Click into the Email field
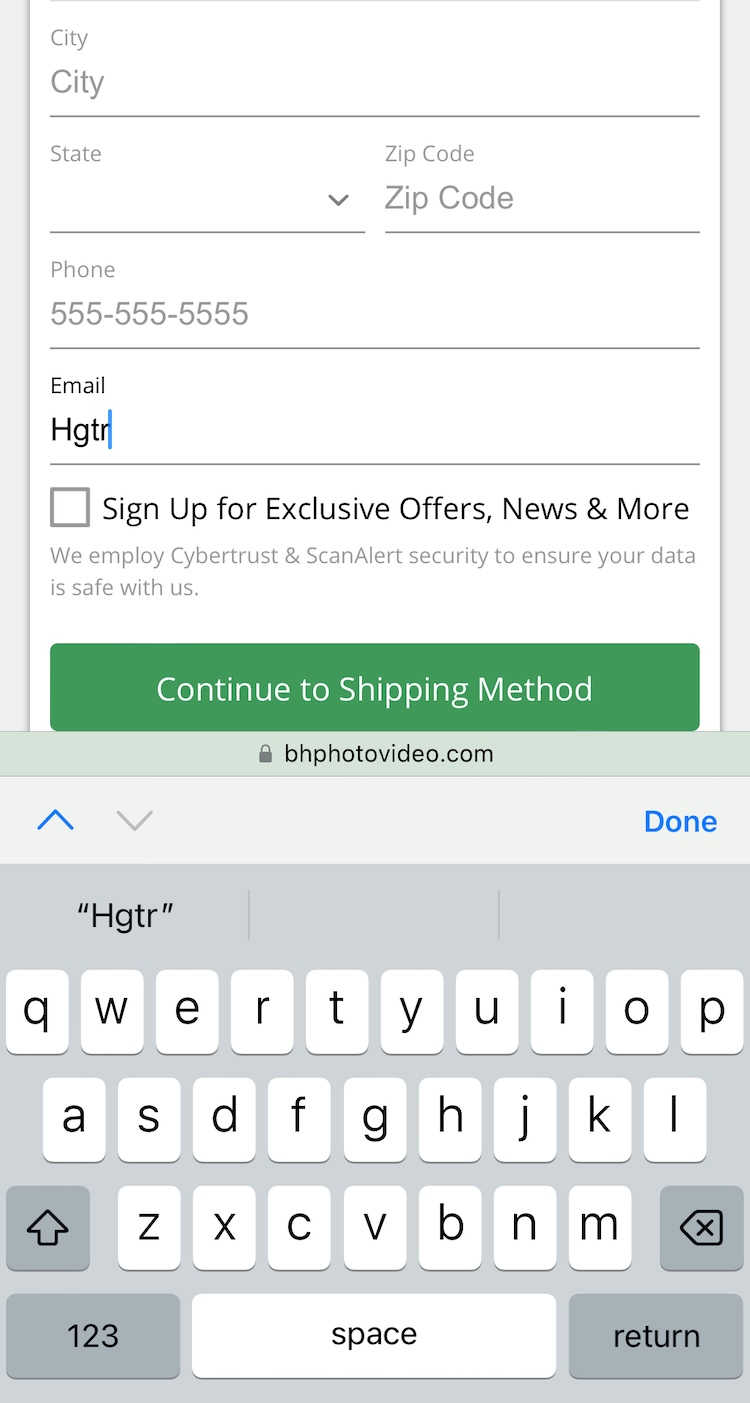 [374, 431]
